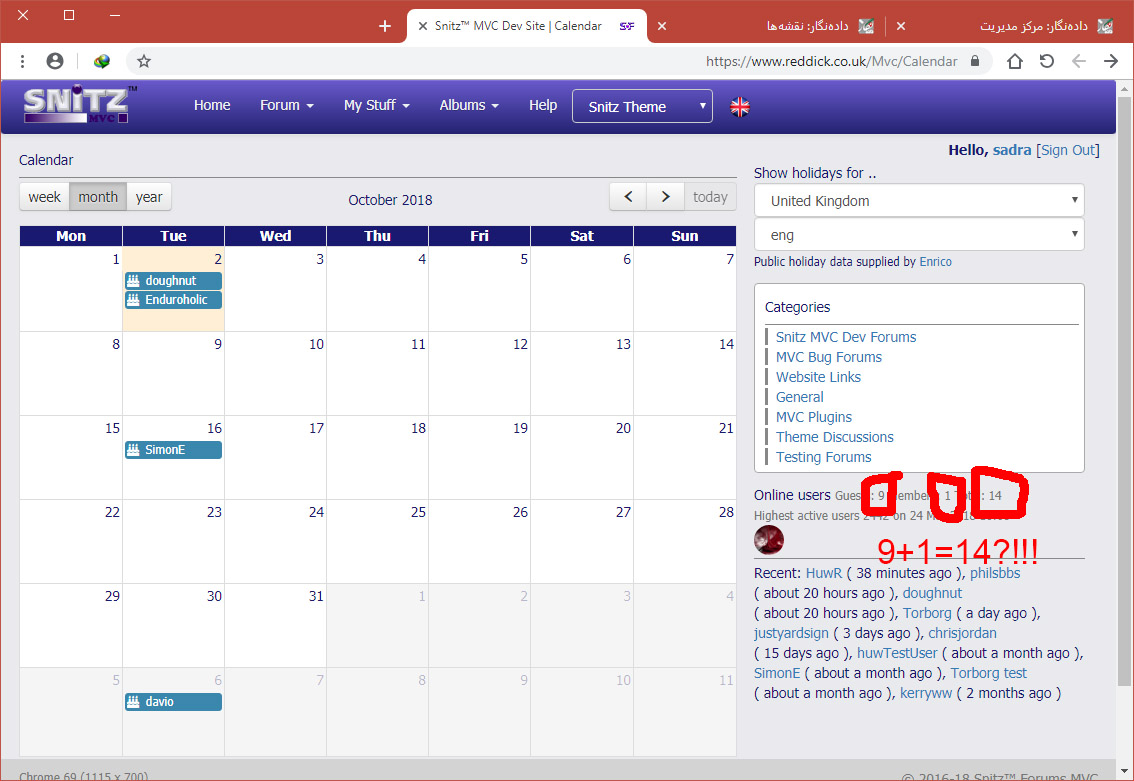1134x781 pixels.
Task: Reload the page with the refresh icon
Action: (x=1046, y=61)
